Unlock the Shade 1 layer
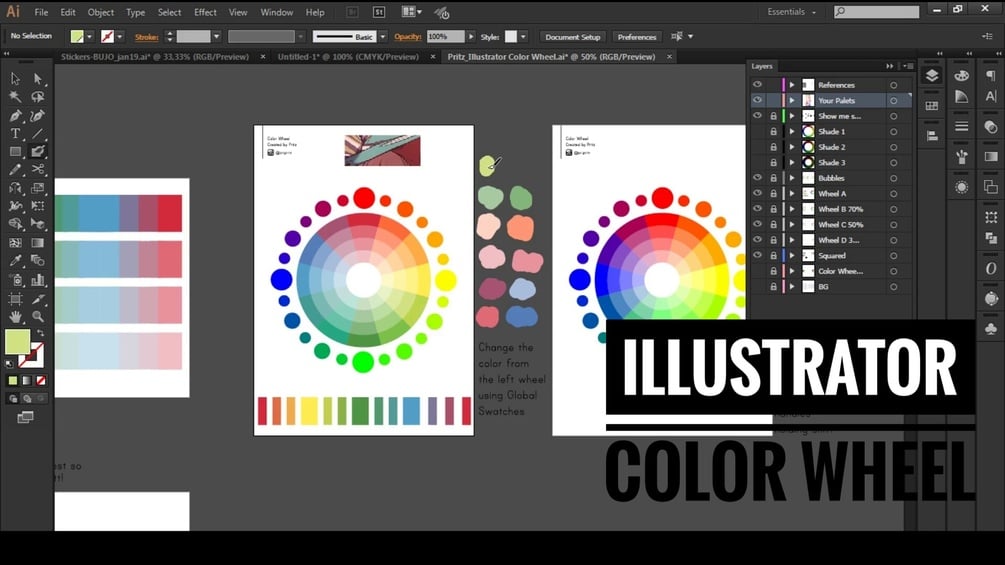 (x=774, y=132)
